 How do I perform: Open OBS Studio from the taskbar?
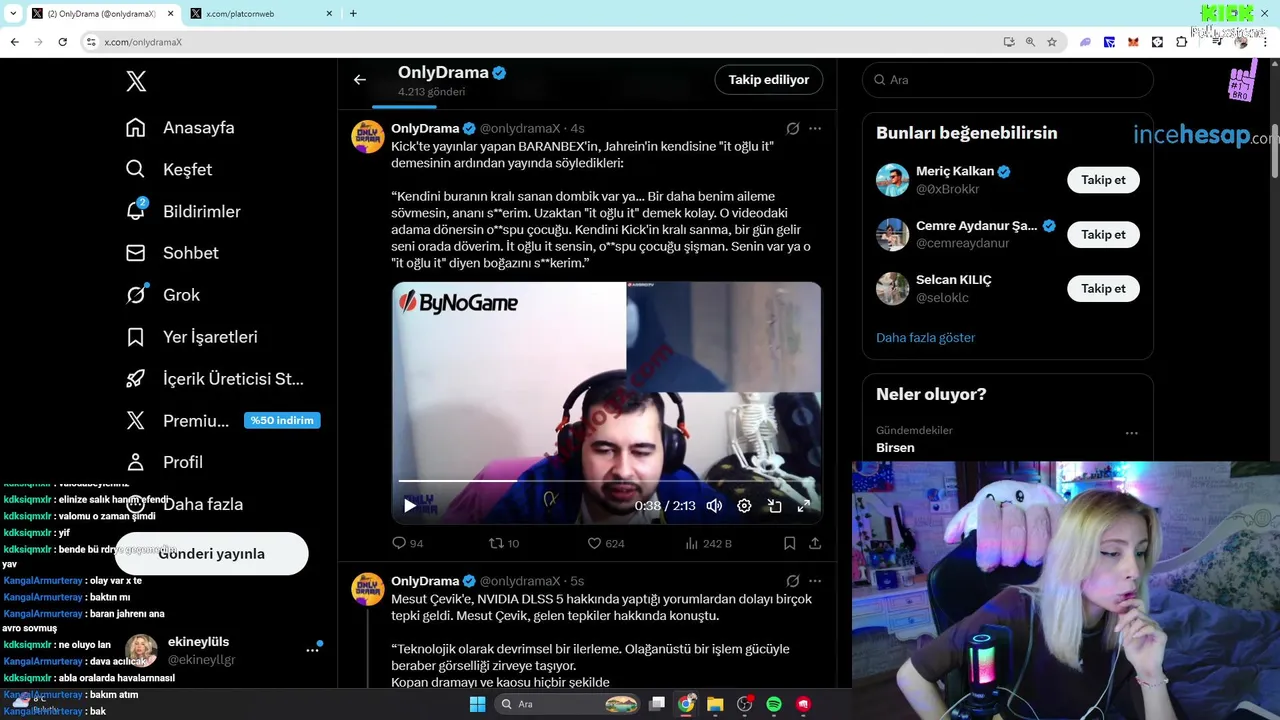tap(744, 704)
